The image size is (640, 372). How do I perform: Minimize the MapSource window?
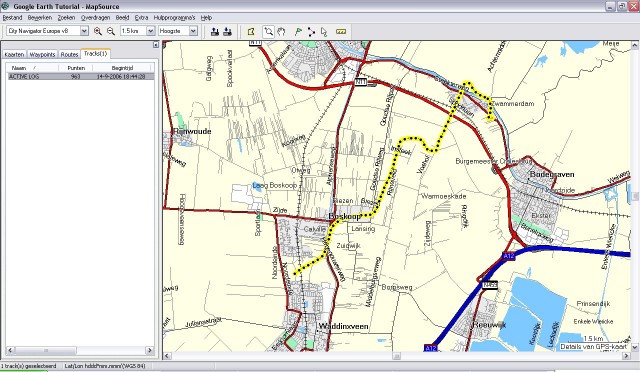610,6
